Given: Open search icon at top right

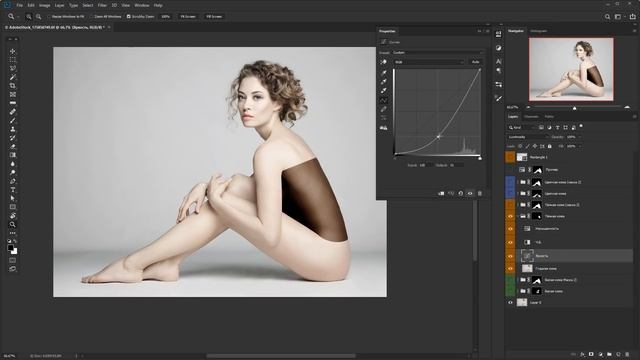Looking at the screenshot, I should click(x=607, y=17).
